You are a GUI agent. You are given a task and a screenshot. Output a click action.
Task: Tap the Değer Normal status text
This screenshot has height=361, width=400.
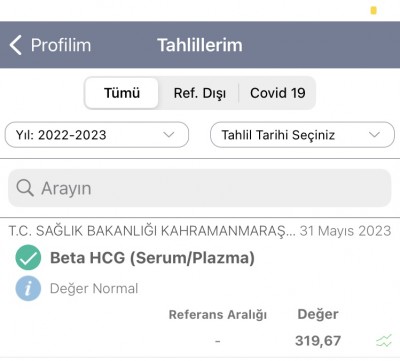coord(94,289)
